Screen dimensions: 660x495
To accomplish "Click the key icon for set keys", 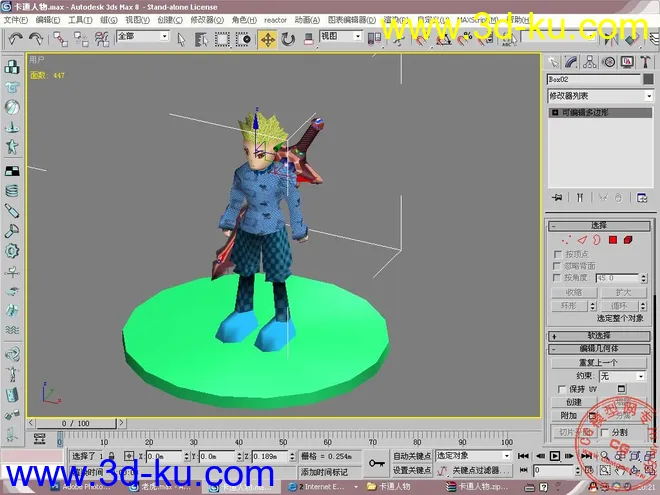I will tap(377, 462).
